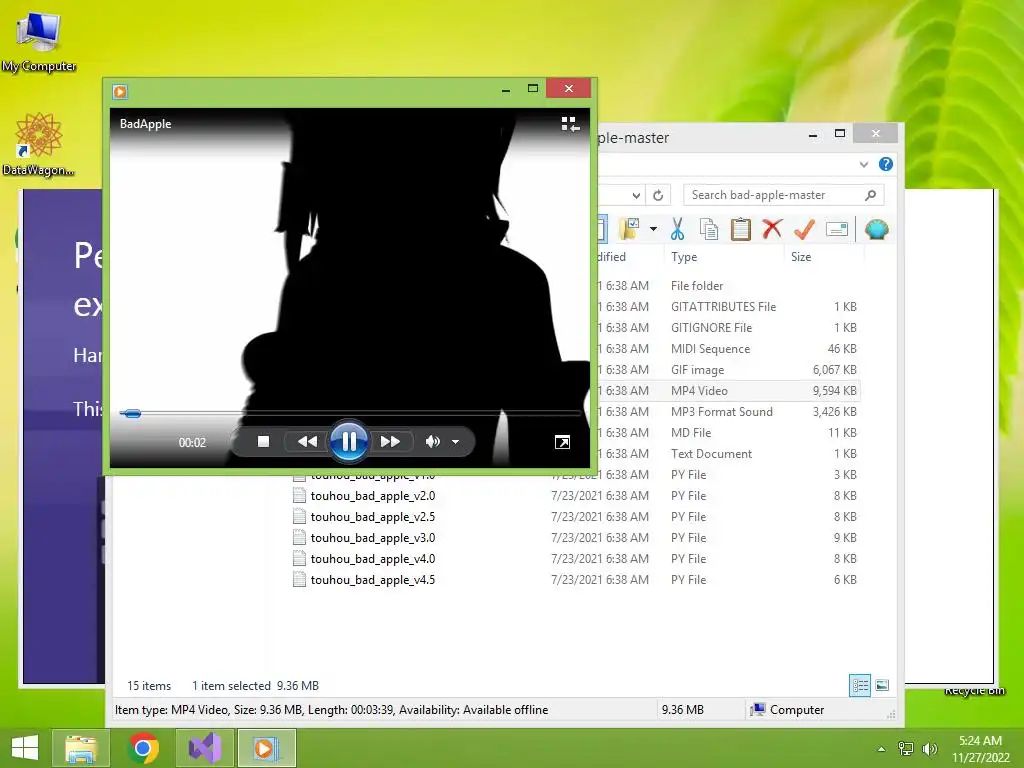Stop the video playback
The image size is (1024, 768).
(x=263, y=441)
